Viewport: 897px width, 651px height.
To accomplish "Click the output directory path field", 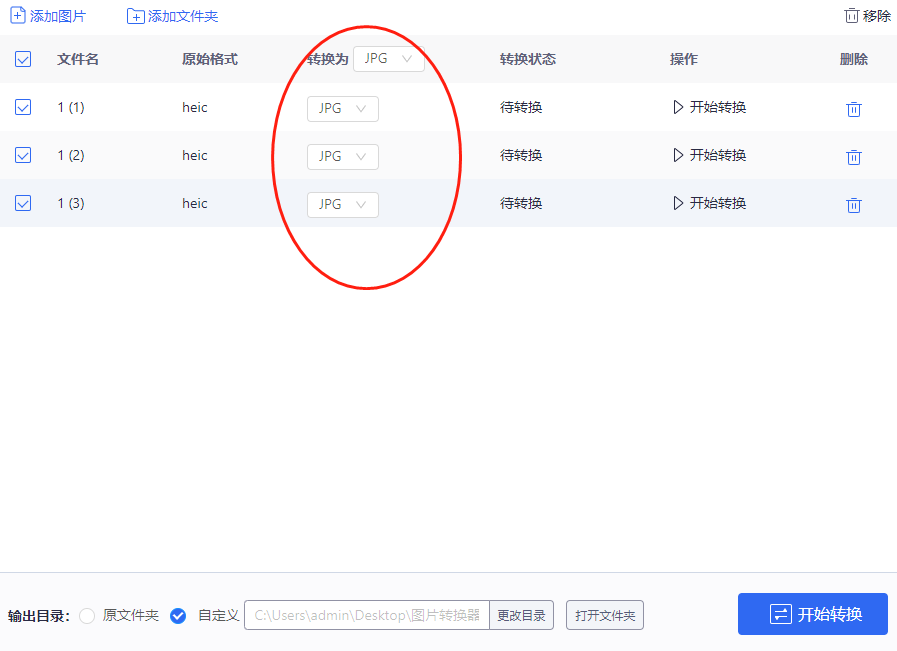I will (367, 615).
